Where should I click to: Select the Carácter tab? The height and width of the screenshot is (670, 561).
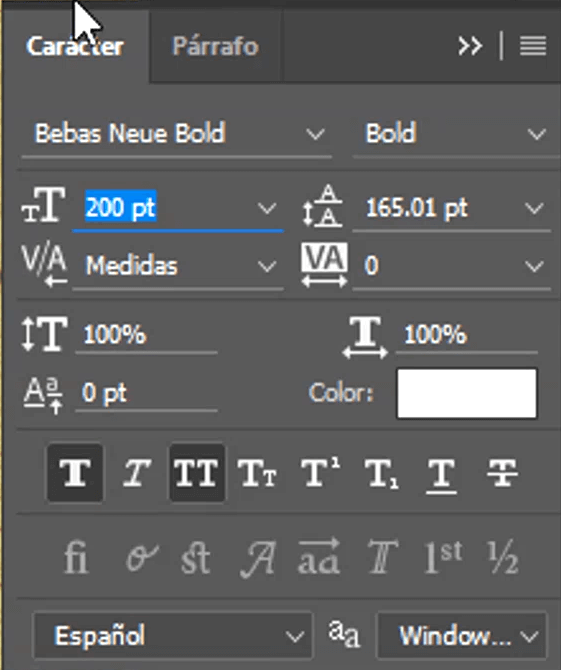(75, 46)
